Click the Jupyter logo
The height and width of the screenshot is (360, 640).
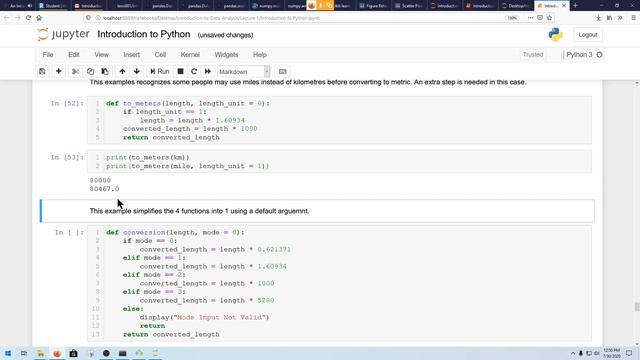(64, 35)
